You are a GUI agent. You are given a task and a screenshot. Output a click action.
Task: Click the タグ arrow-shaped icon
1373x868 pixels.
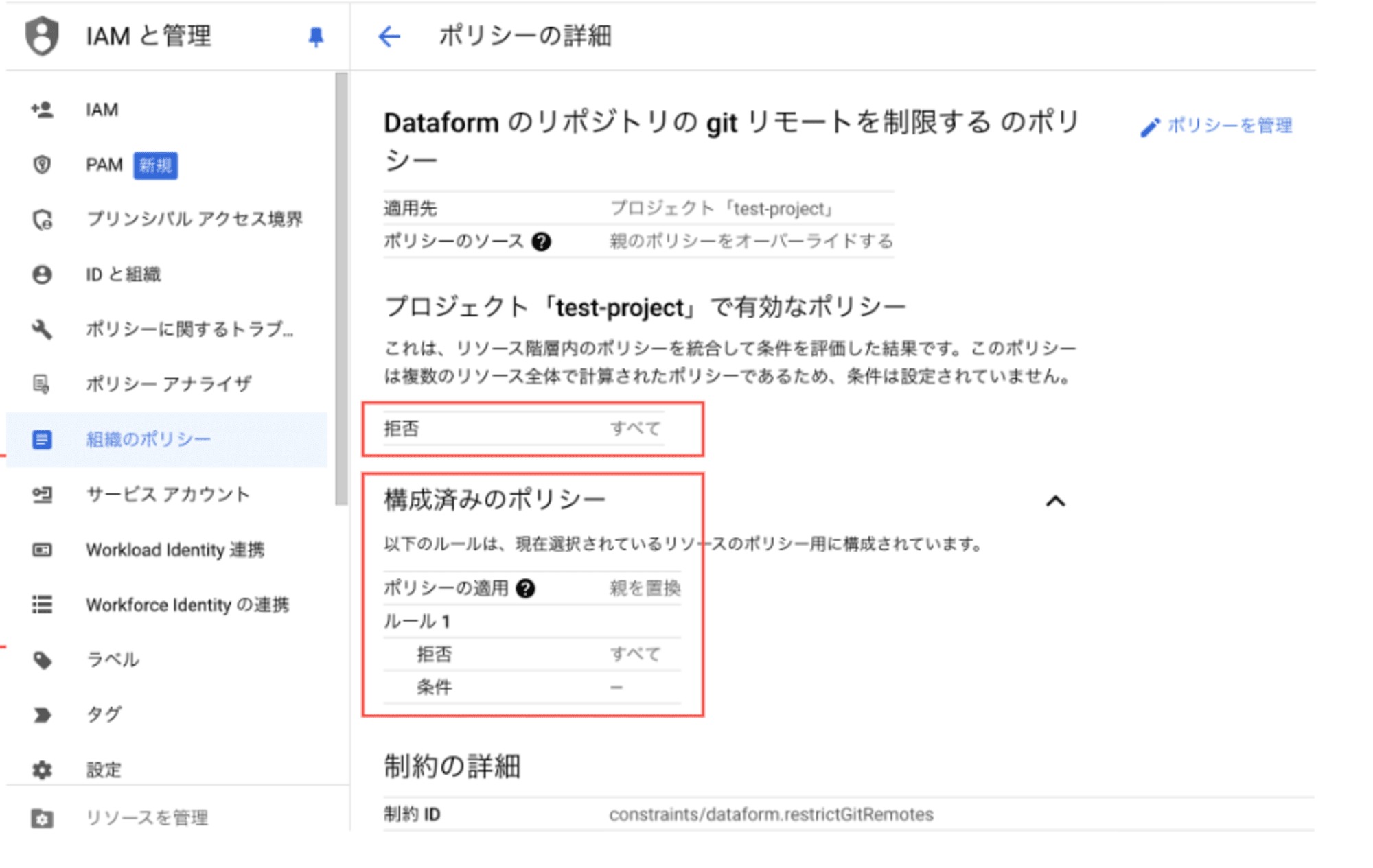pyautogui.click(x=42, y=715)
